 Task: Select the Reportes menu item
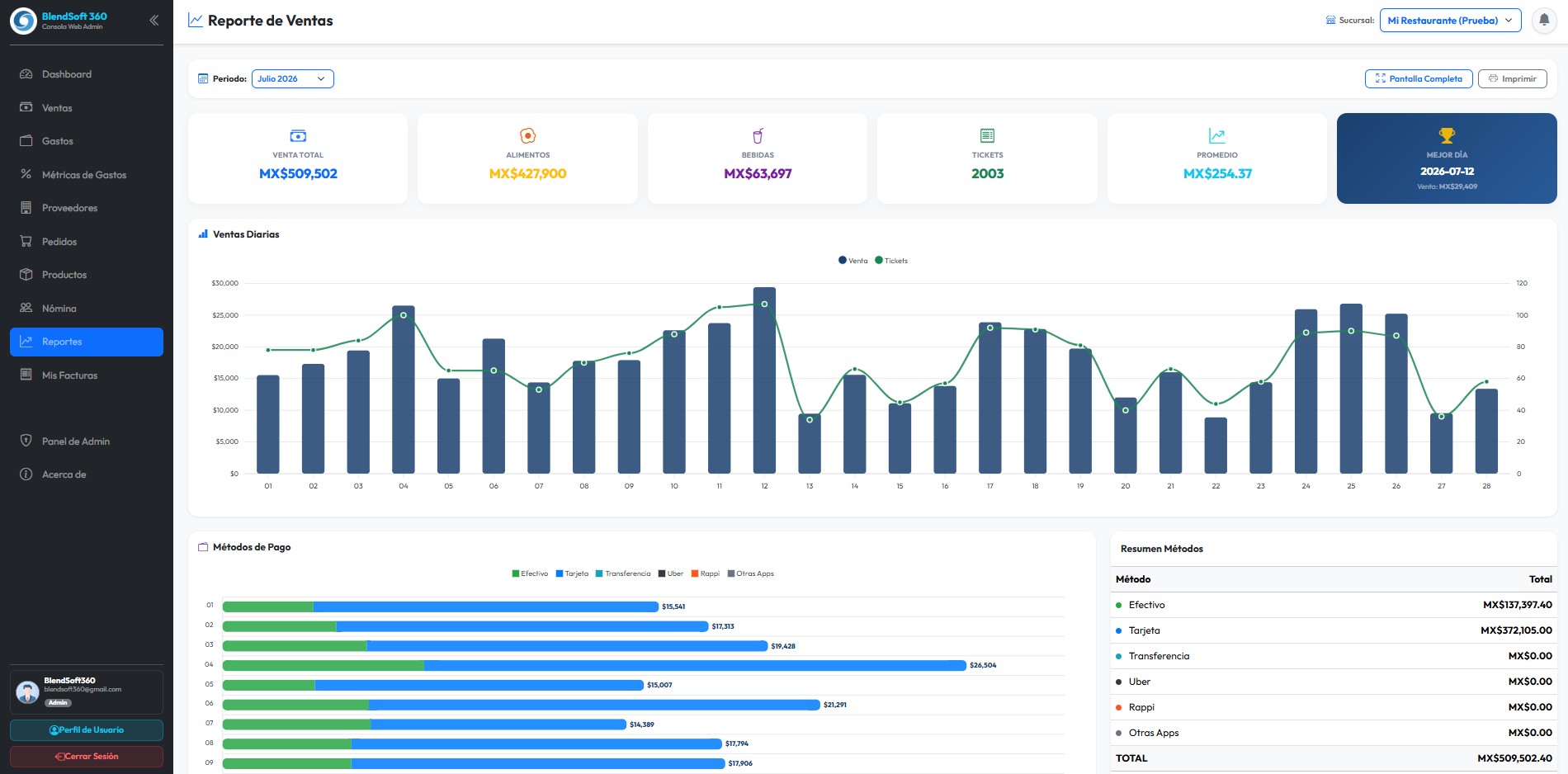point(87,342)
